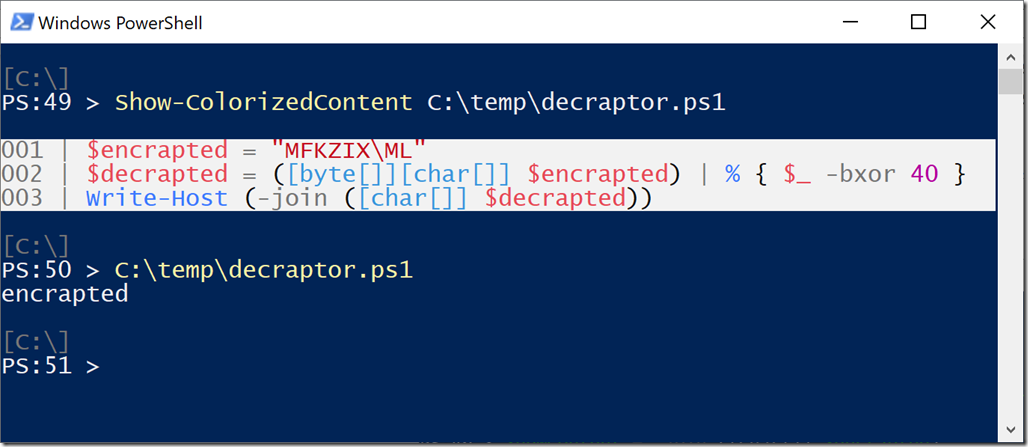The height and width of the screenshot is (447, 1028).
Task: Click the Show-ColorizedContent command text
Action: pyautogui.click(x=264, y=103)
